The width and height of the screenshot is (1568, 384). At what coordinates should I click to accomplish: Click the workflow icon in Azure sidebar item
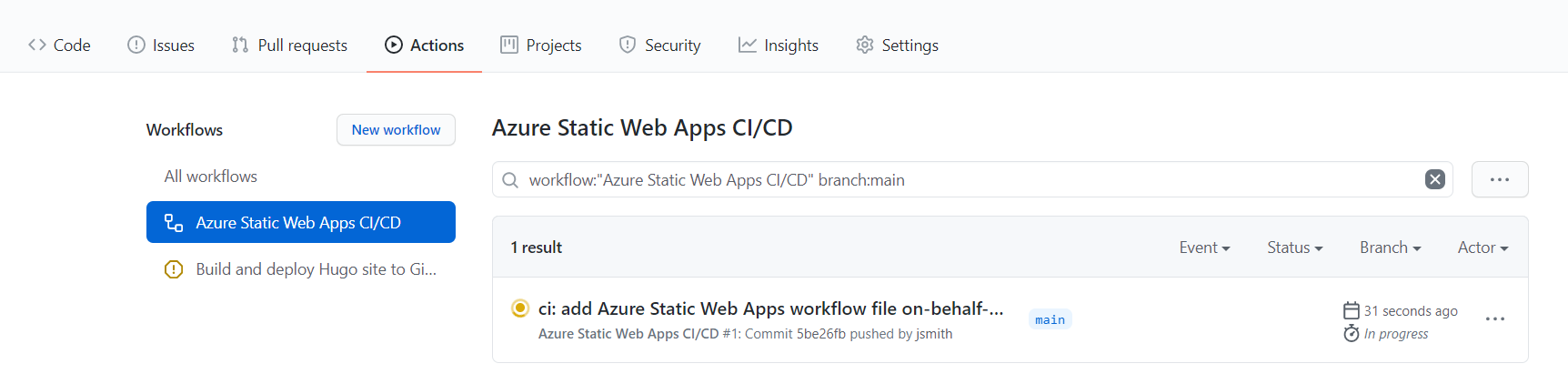(x=174, y=223)
